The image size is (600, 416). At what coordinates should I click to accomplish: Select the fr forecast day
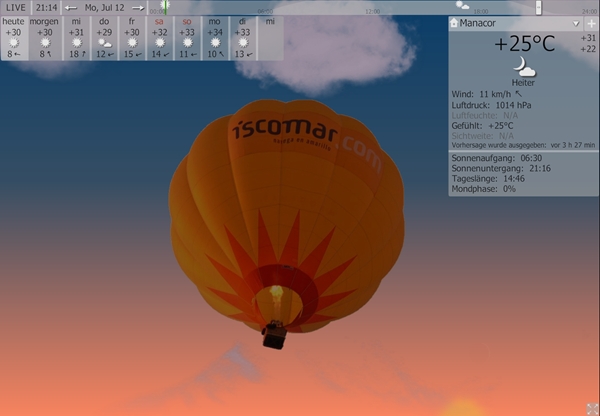132,38
